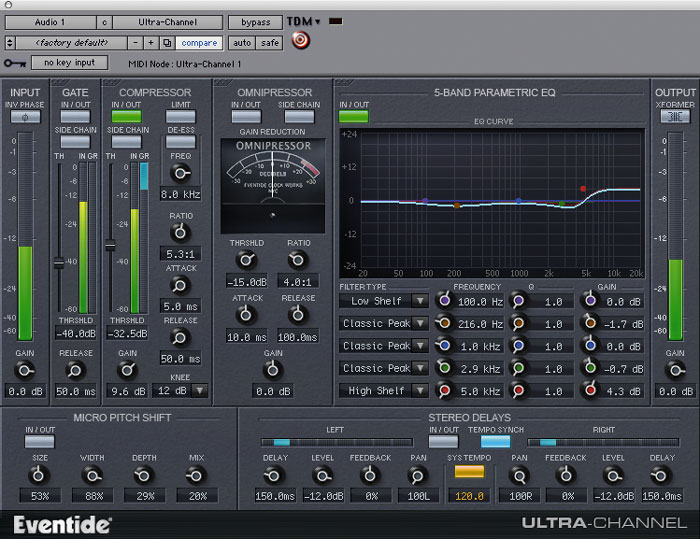This screenshot has height=539, width=700.
Task: Toggle the XFORMER button in Output
Action: (x=675, y=116)
